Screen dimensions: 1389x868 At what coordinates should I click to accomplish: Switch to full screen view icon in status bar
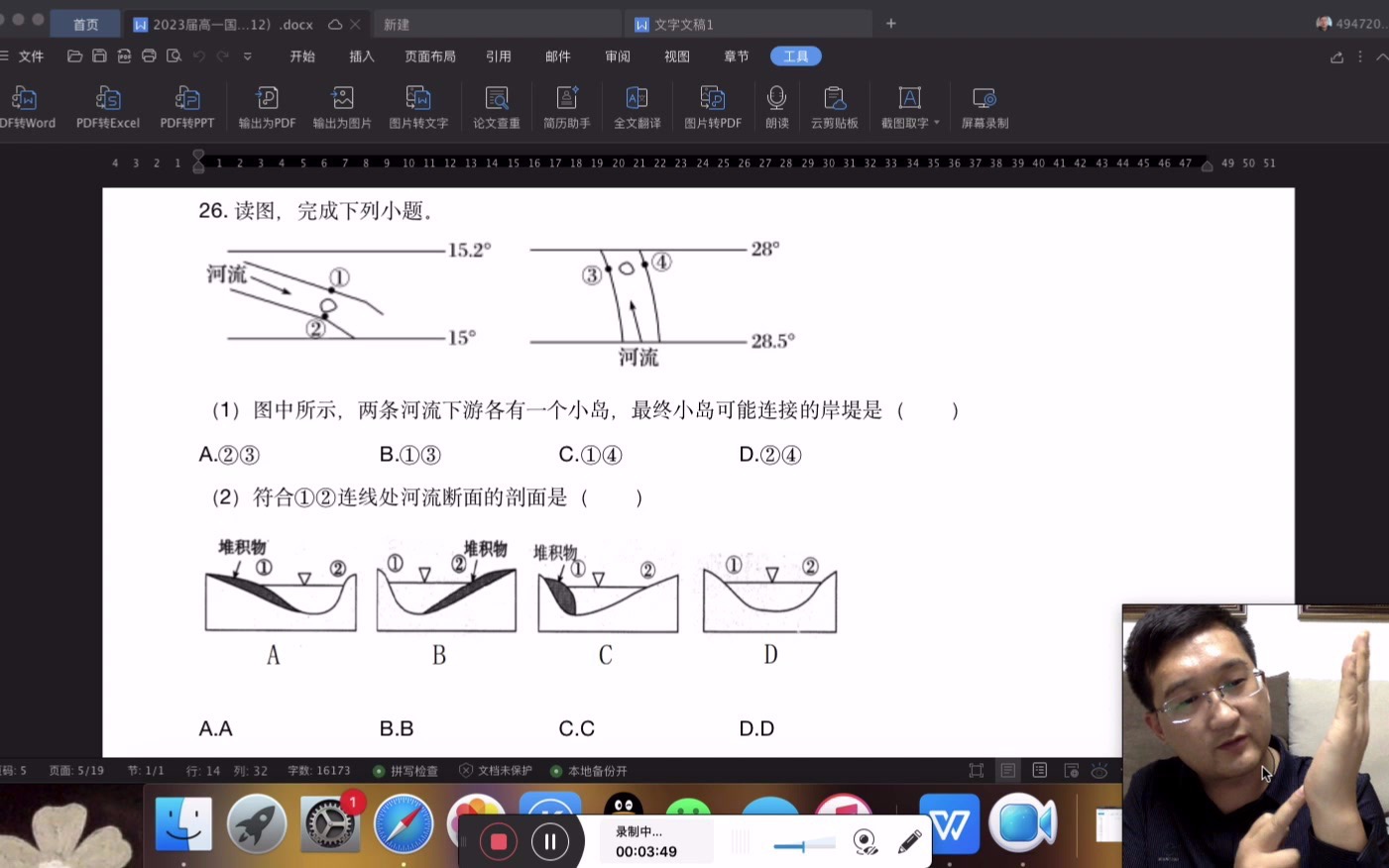coord(977,771)
